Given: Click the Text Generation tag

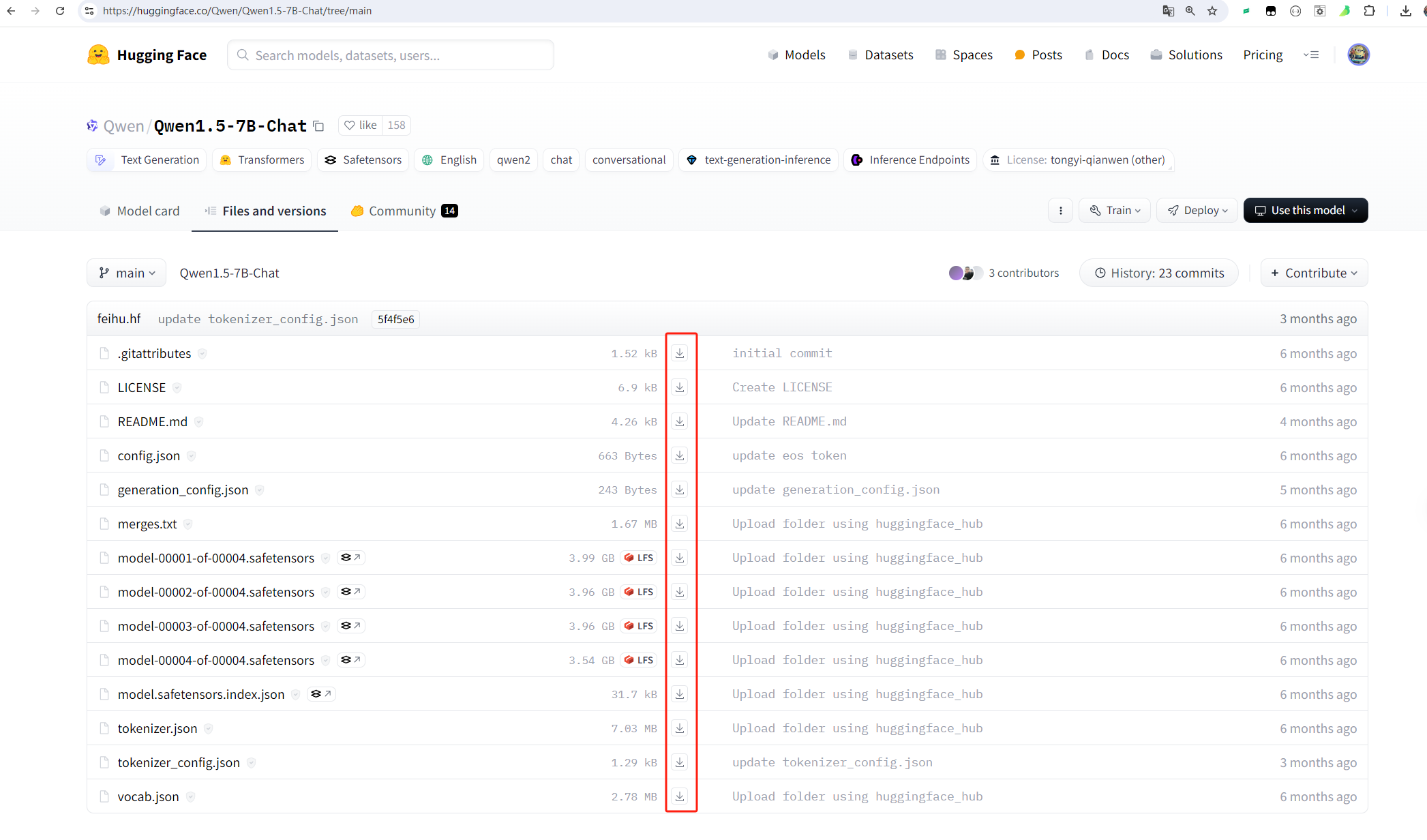Looking at the screenshot, I should [x=147, y=160].
